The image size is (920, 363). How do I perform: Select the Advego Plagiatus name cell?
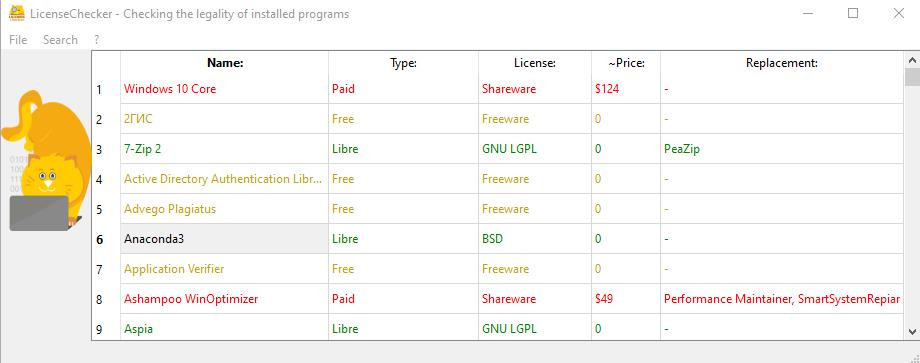pyautogui.click(x=225, y=209)
